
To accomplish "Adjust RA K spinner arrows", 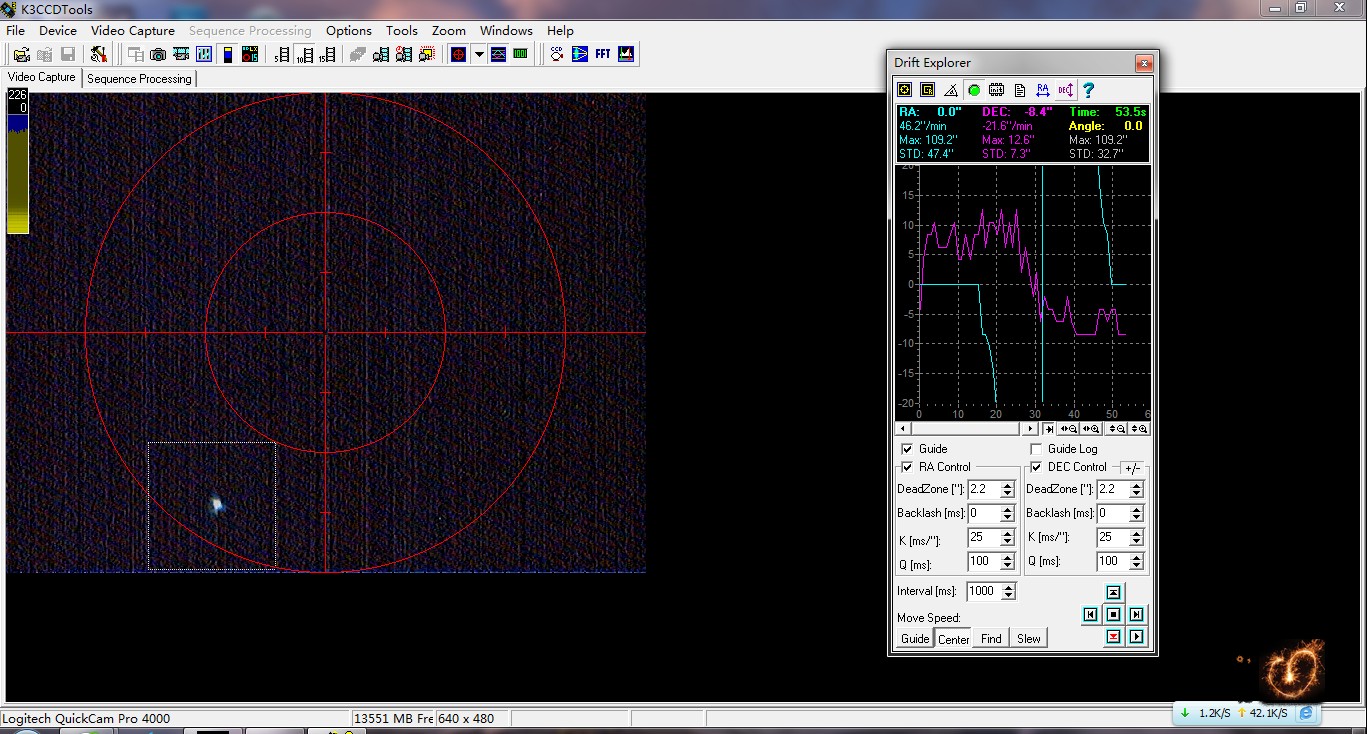I will 1007,537.
